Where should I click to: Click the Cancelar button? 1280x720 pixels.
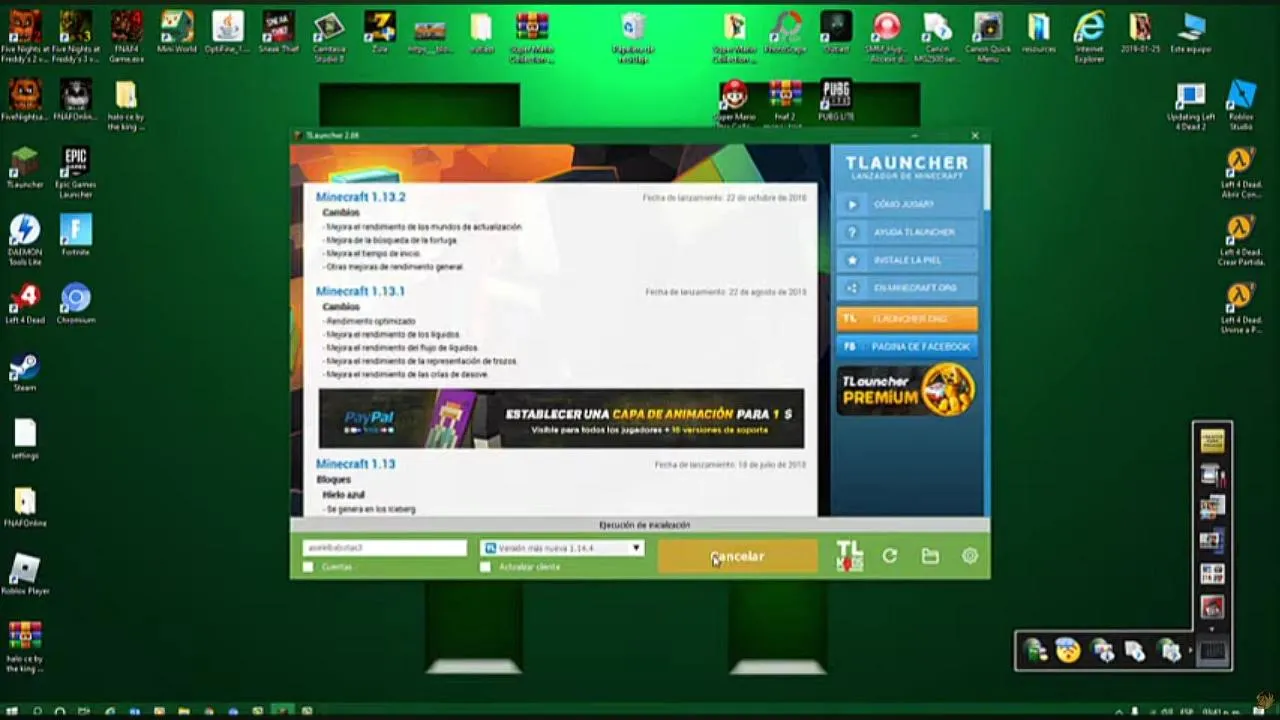coord(737,557)
